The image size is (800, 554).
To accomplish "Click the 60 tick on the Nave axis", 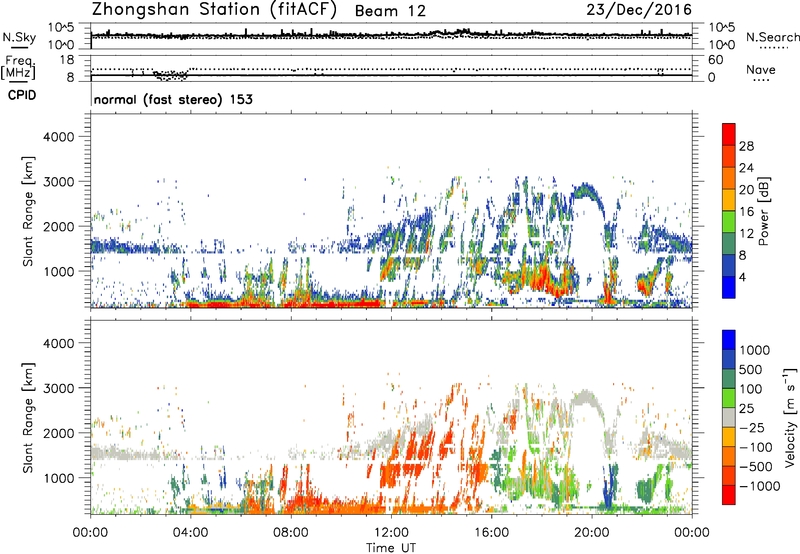I will (715, 60).
